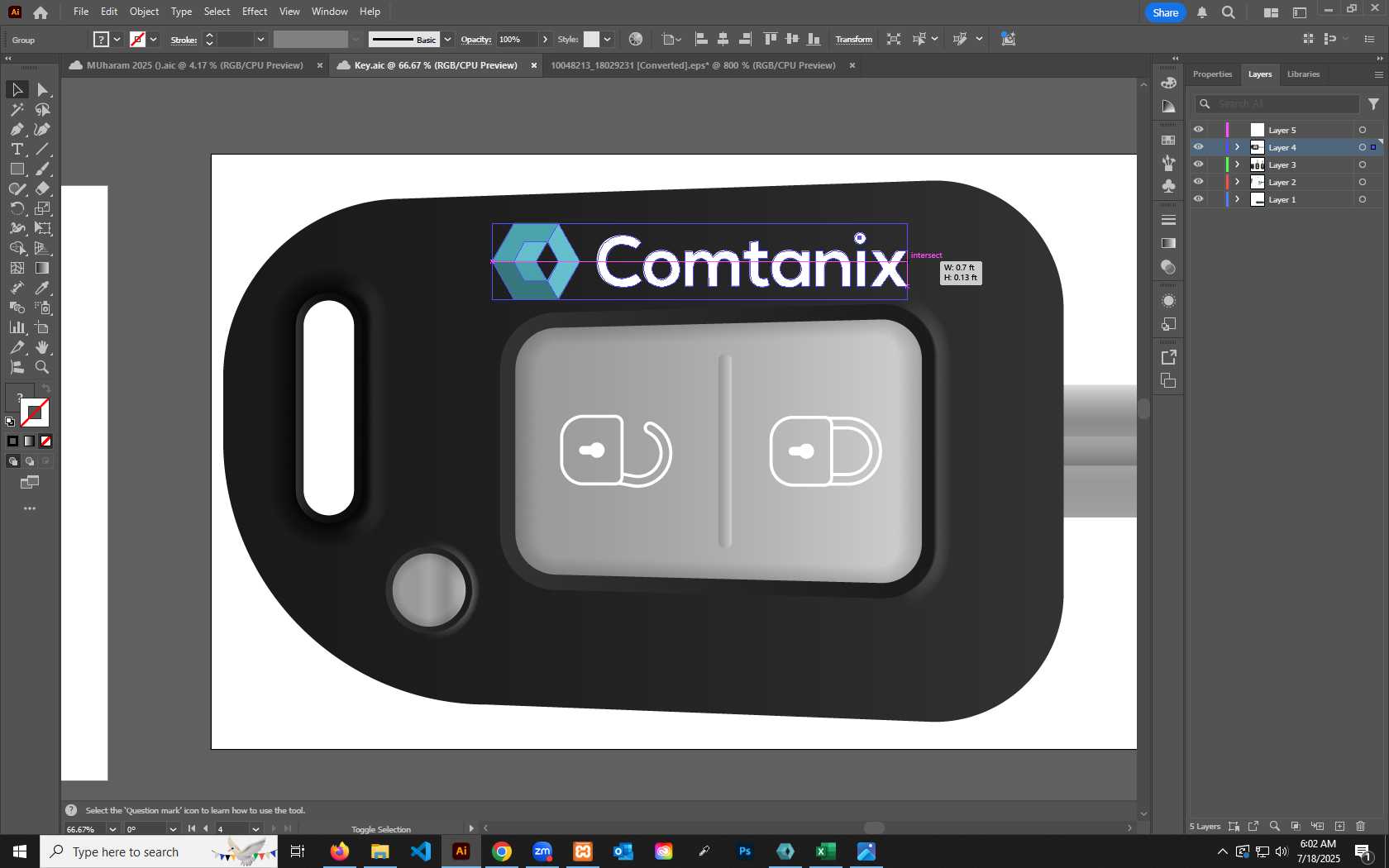Image resolution: width=1389 pixels, height=868 pixels.
Task: Select the Rectangle tool
Action: [x=17, y=169]
